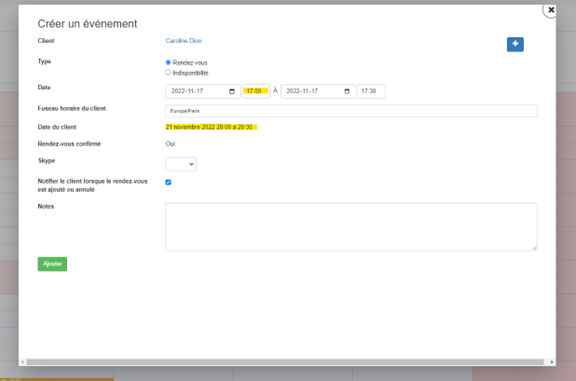
Task: Click the blue plus button to add client
Action: [515, 44]
